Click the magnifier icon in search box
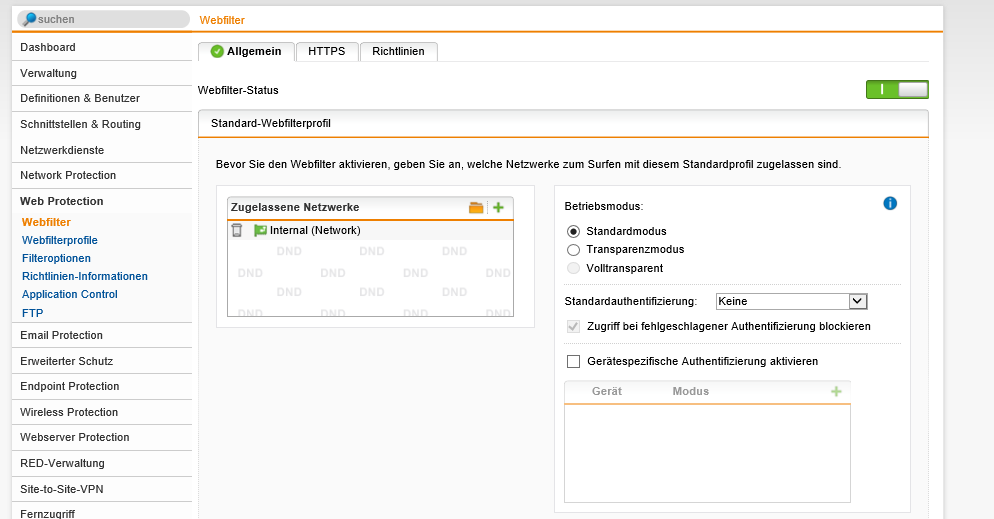The image size is (994, 519). click(x=29, y=19)
